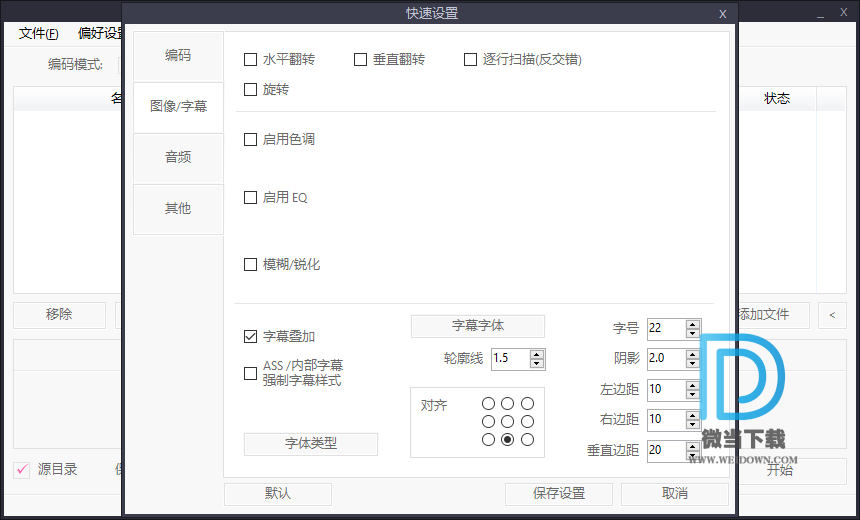Increase 垂直边距 value with up arrow
Screen dimensions: 860x520
point(692,447)
